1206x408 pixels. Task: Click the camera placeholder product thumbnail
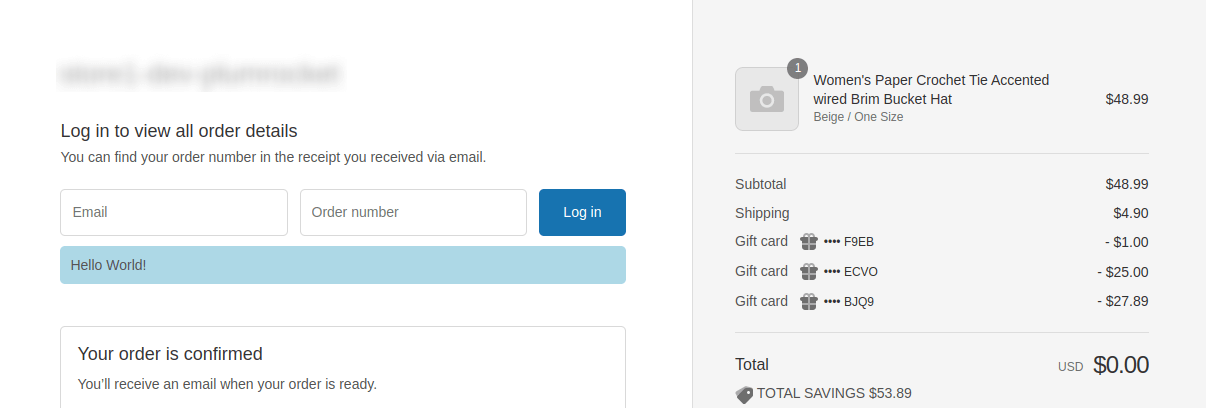point(767,99)
